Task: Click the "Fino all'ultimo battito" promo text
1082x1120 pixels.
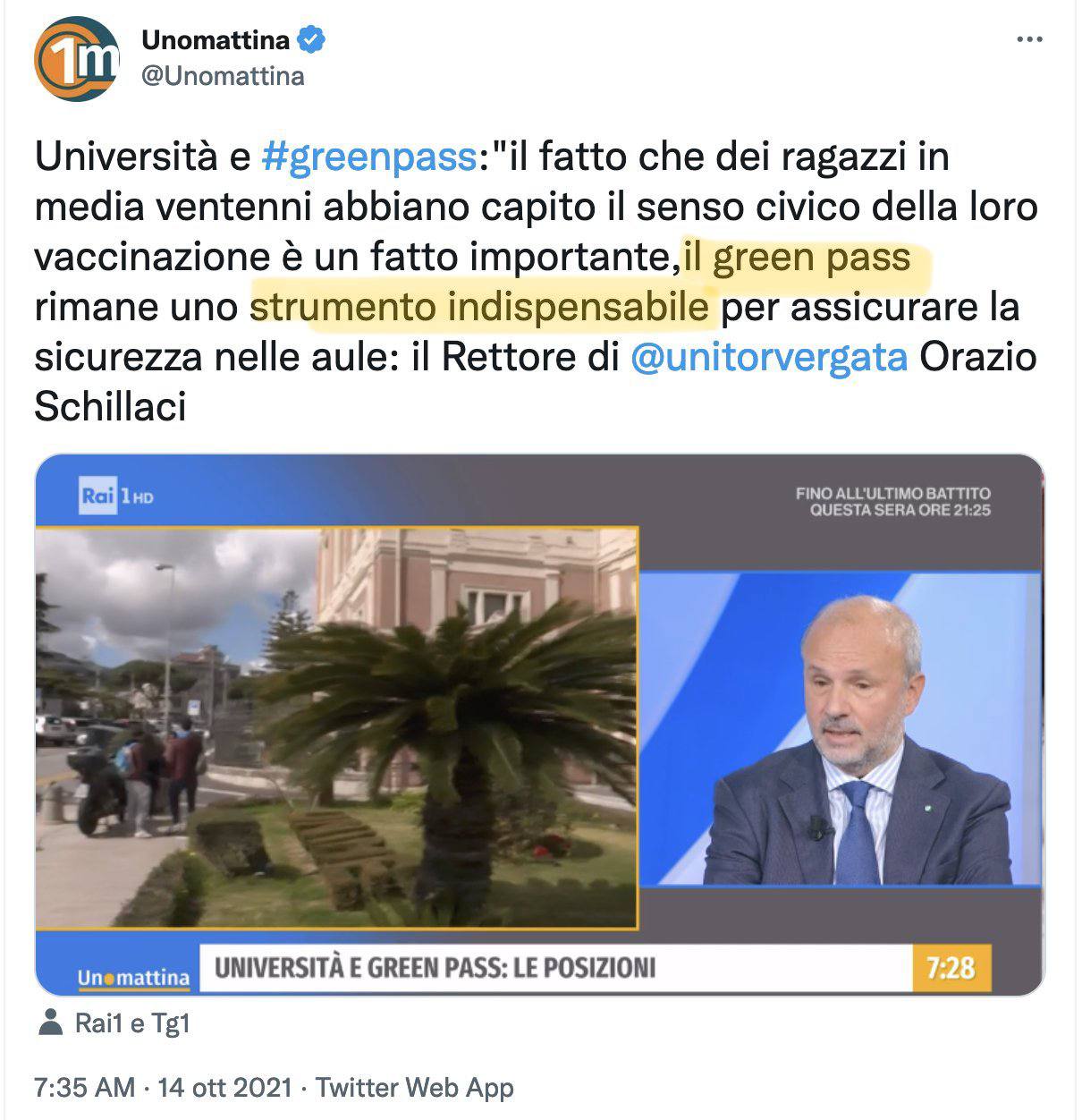Action: tap(893, 502)
